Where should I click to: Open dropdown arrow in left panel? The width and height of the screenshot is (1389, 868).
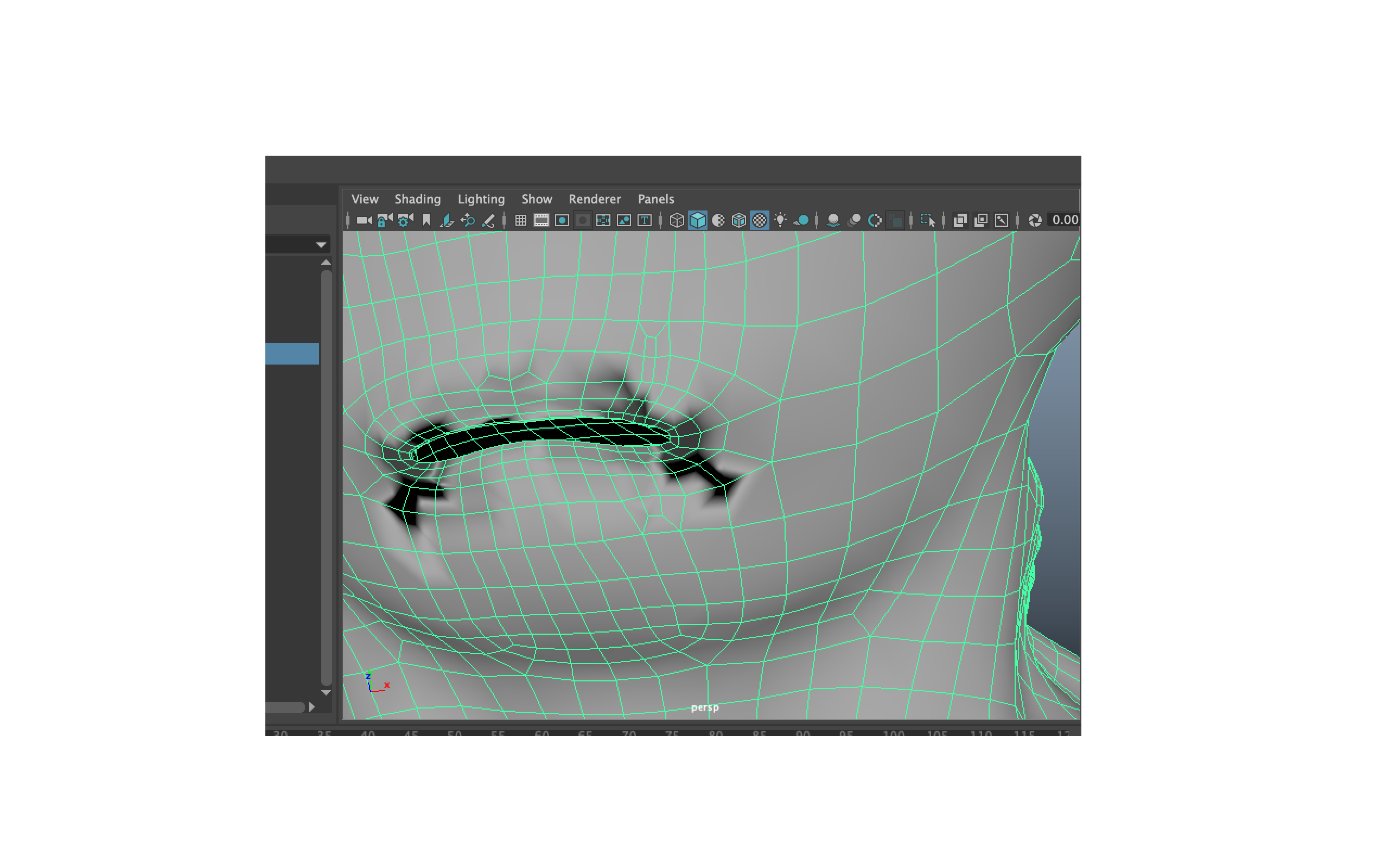point(321,245)
